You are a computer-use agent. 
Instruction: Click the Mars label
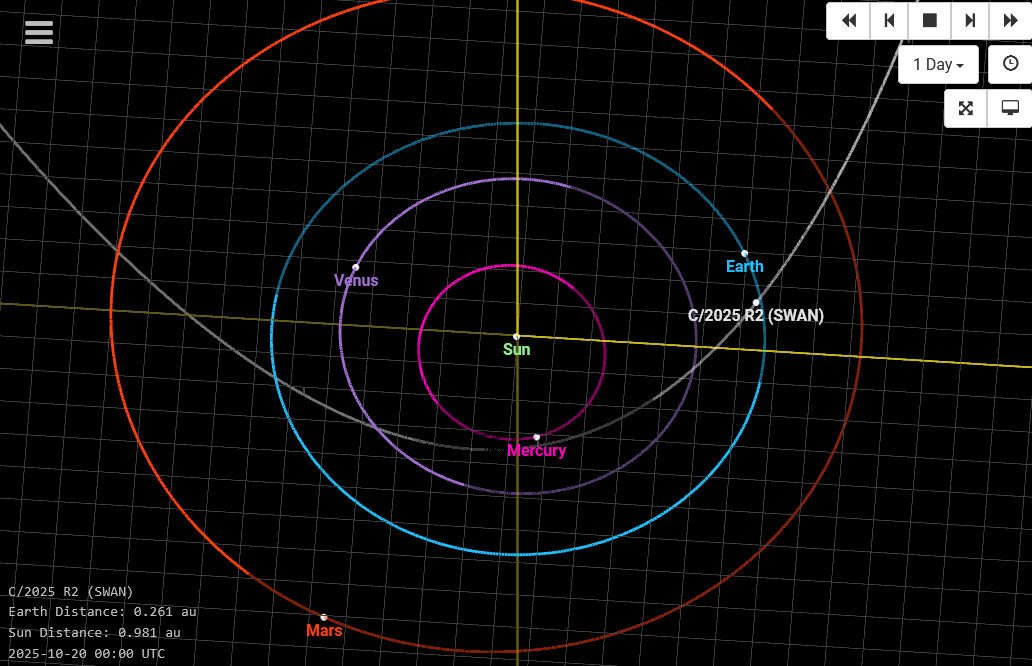324,631
